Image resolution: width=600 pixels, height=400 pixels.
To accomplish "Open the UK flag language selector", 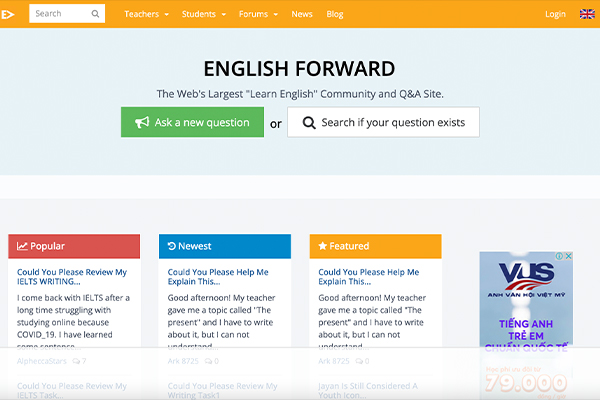I will point(587,14).
